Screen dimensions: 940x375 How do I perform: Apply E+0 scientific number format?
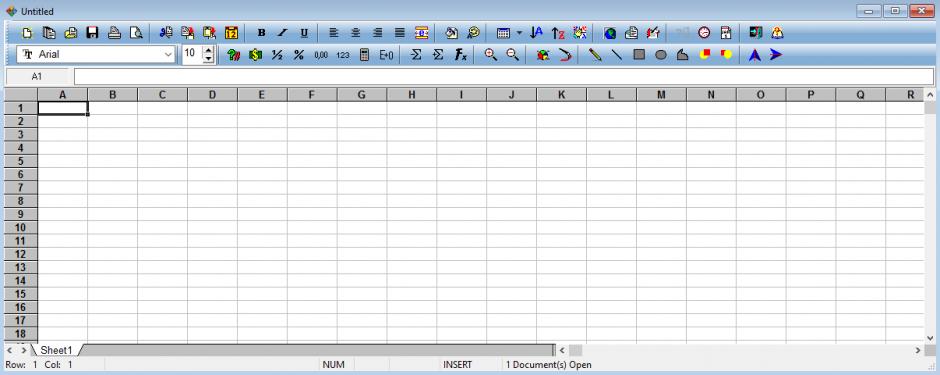[x=386, y=55]
